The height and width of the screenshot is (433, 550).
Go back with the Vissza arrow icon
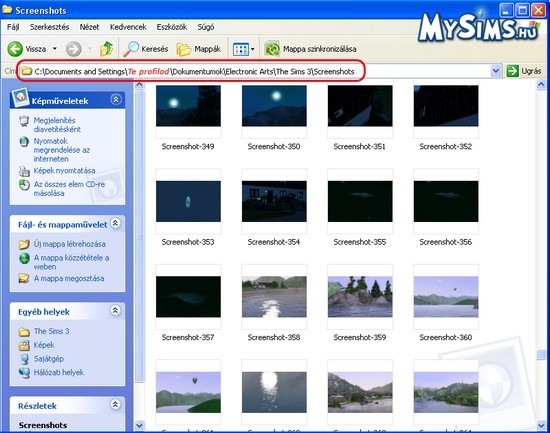point(15,49)
